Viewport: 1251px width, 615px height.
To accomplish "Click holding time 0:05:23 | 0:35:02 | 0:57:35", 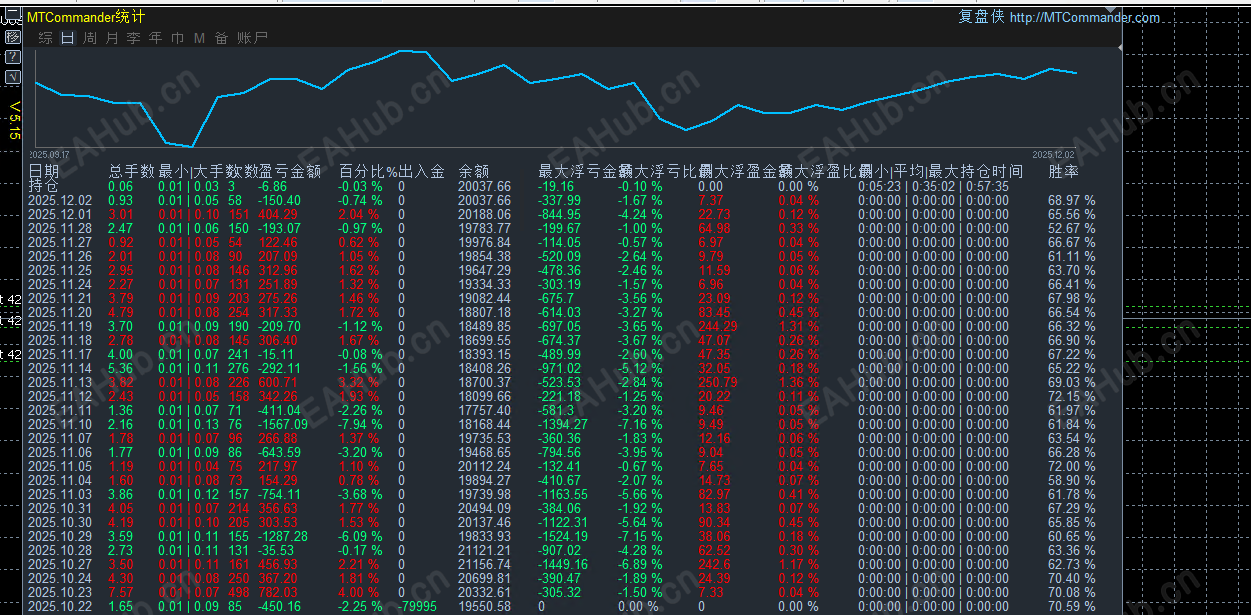I will click(x=933, y=186).
